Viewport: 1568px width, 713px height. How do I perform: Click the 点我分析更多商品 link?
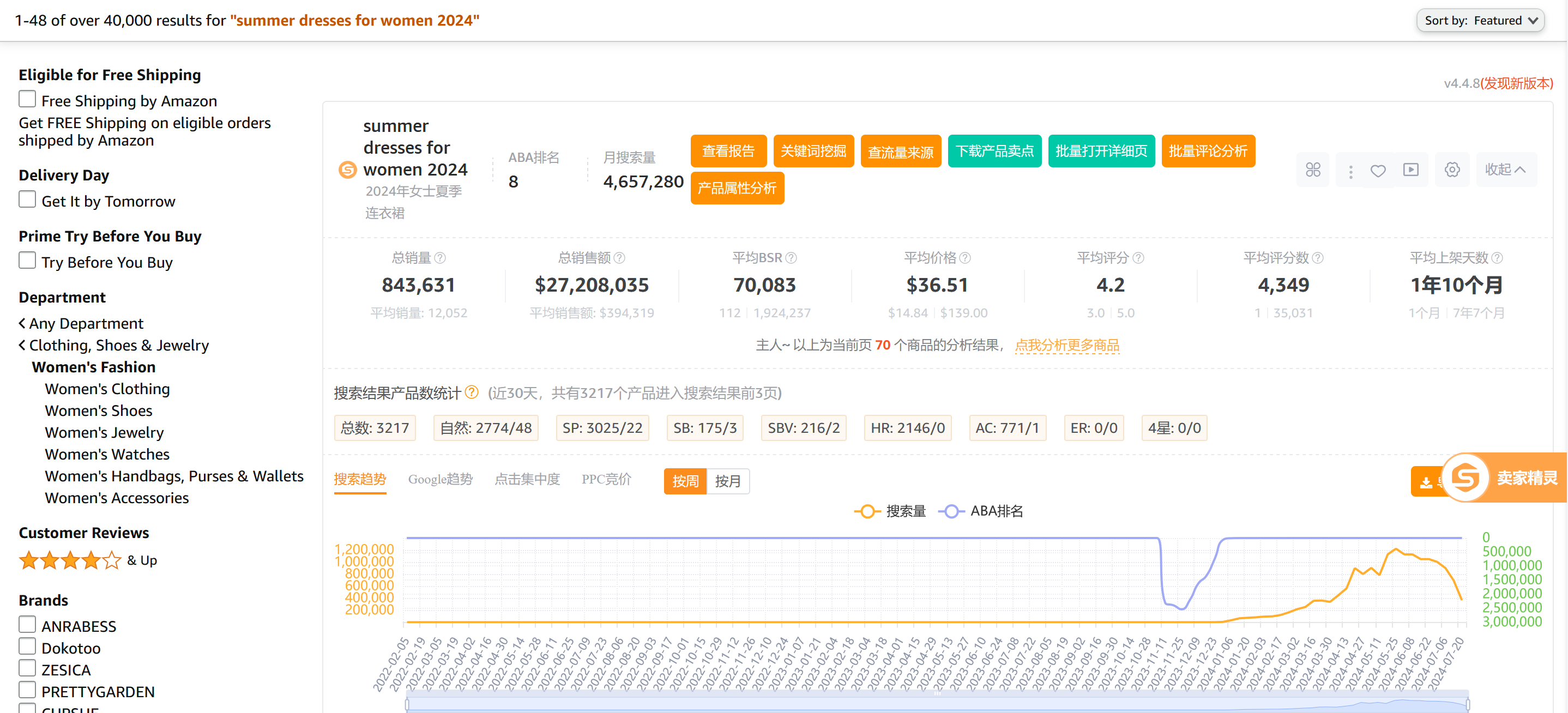[1066, 346]
